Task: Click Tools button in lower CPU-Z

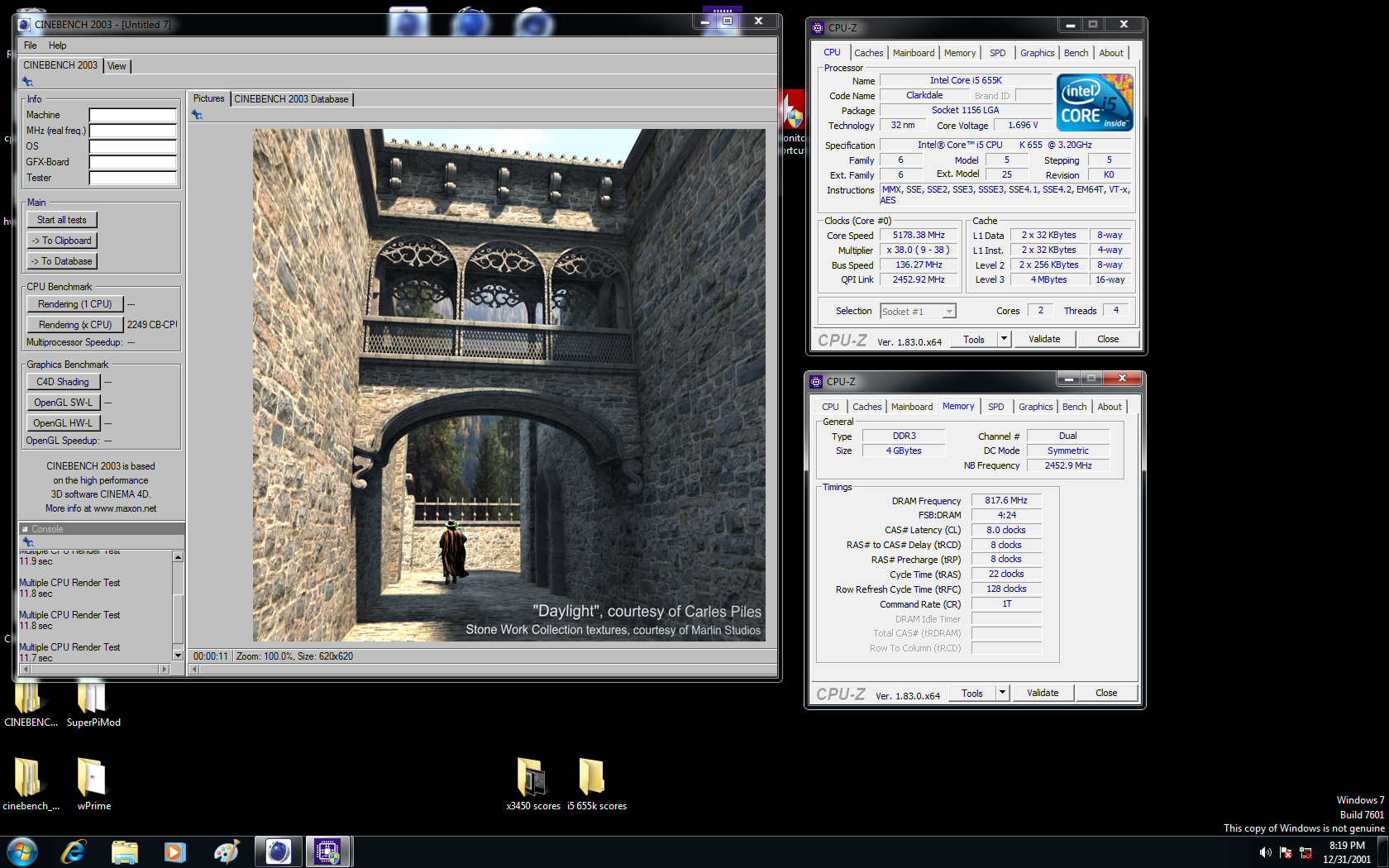Action: (972, 693)
